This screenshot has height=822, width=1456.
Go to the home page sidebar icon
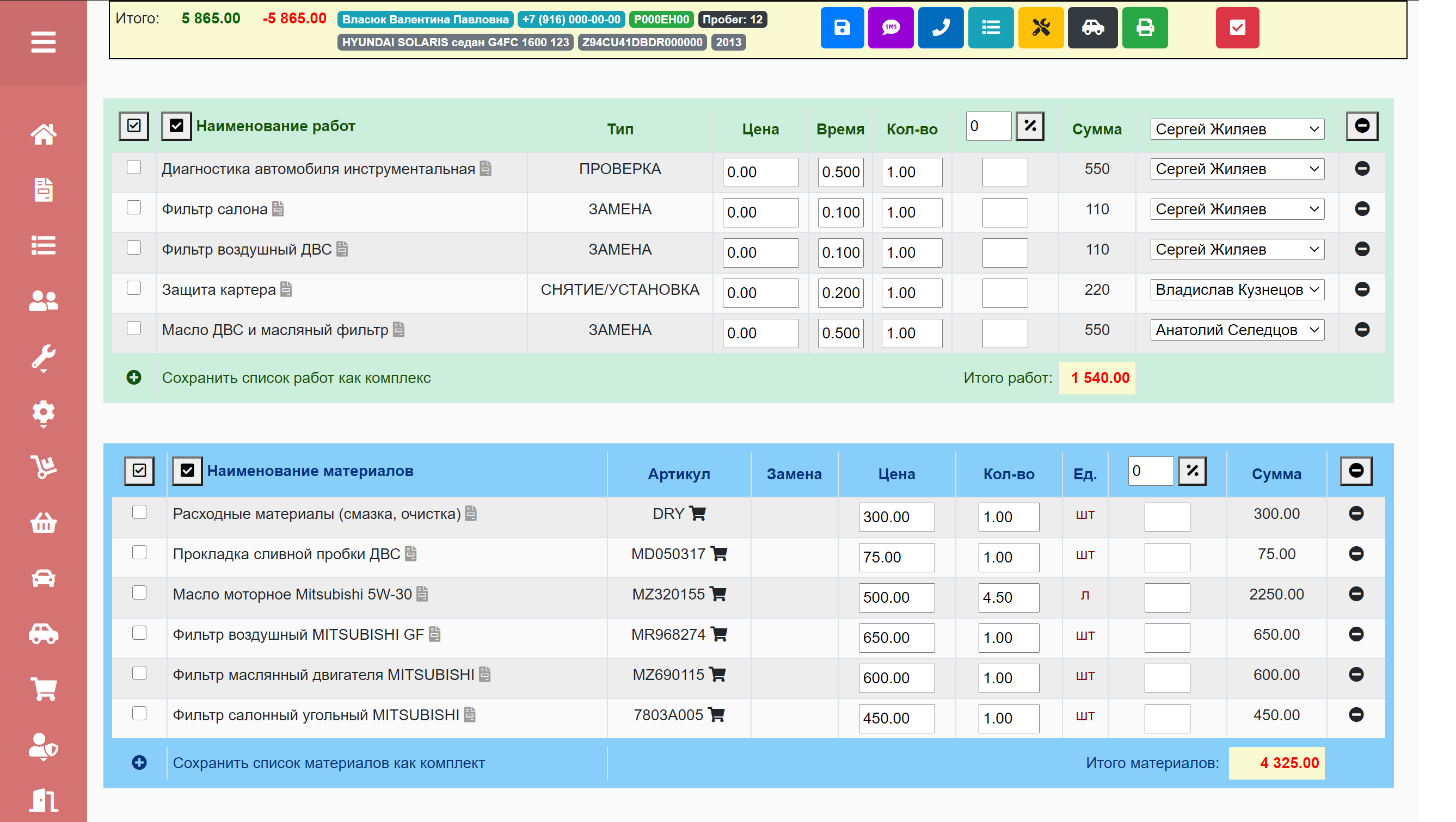tap(44, 134)
